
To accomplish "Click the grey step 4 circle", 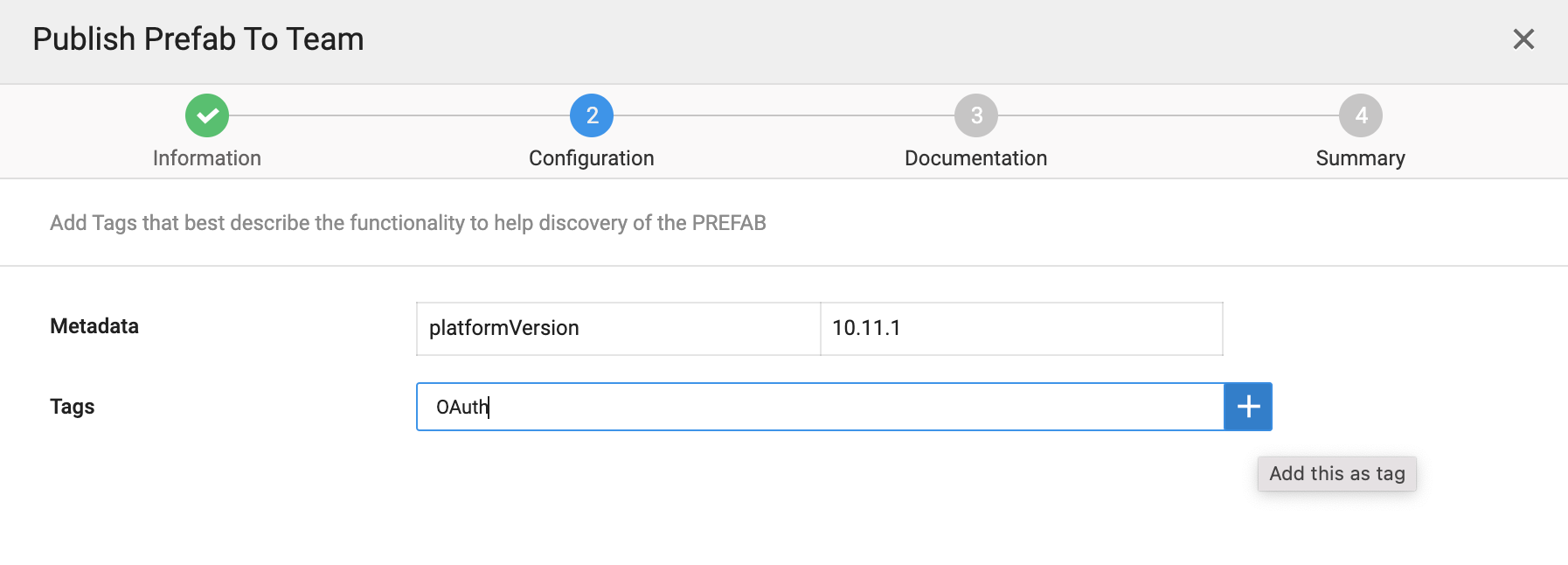I will (1361, 115).
